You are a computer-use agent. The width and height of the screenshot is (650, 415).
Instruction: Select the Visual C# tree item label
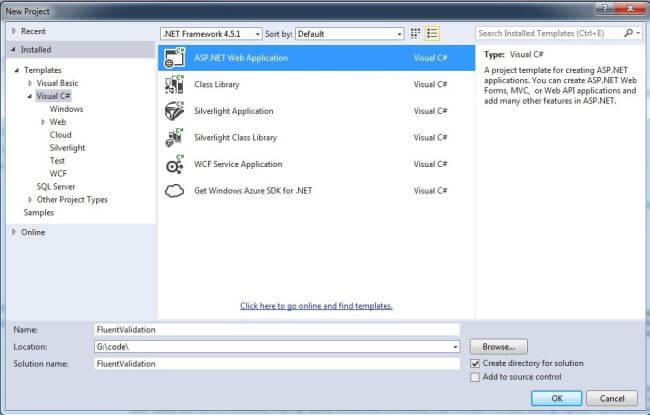click(x=53, y=96)
